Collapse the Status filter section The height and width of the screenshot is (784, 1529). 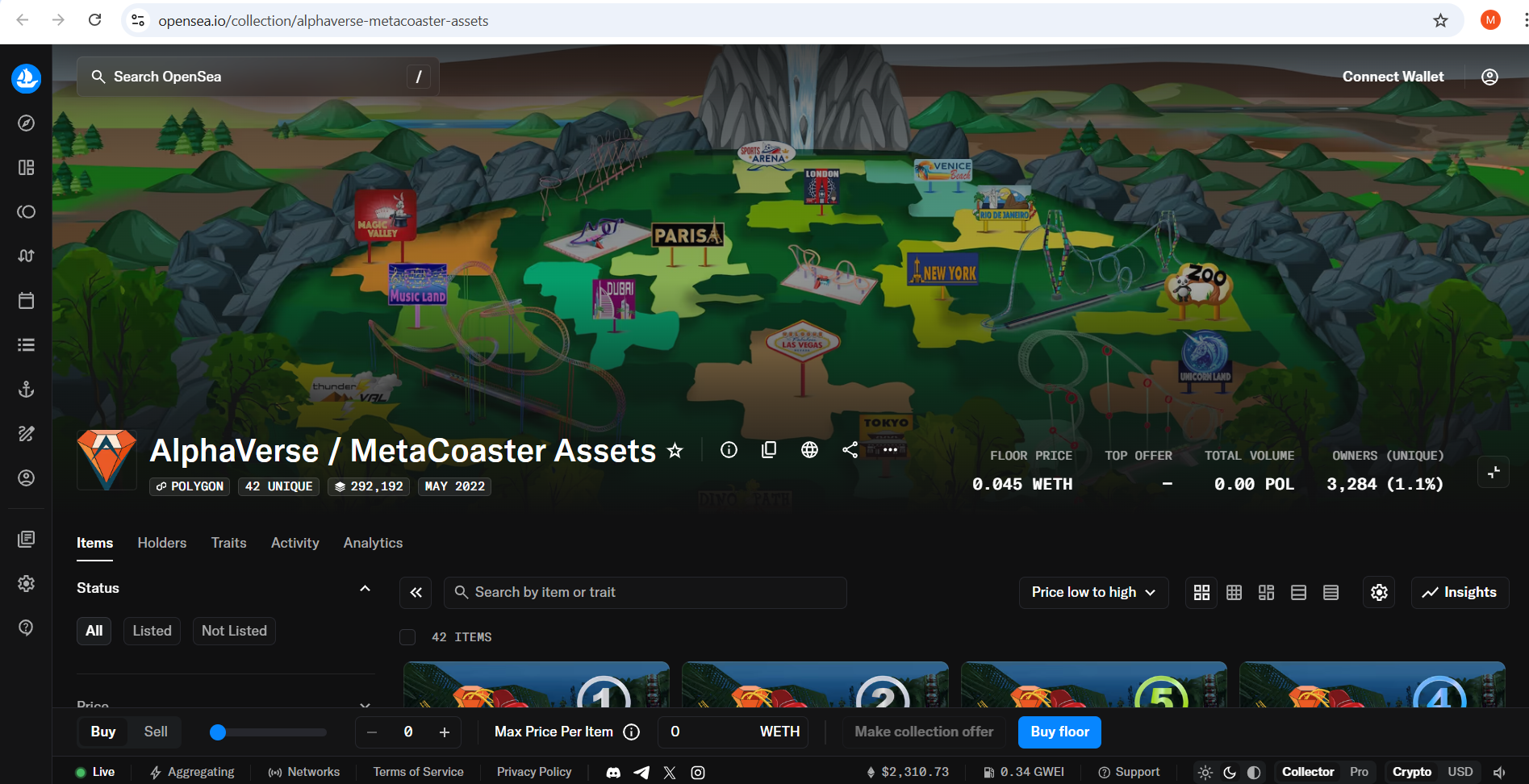[365, 588]
